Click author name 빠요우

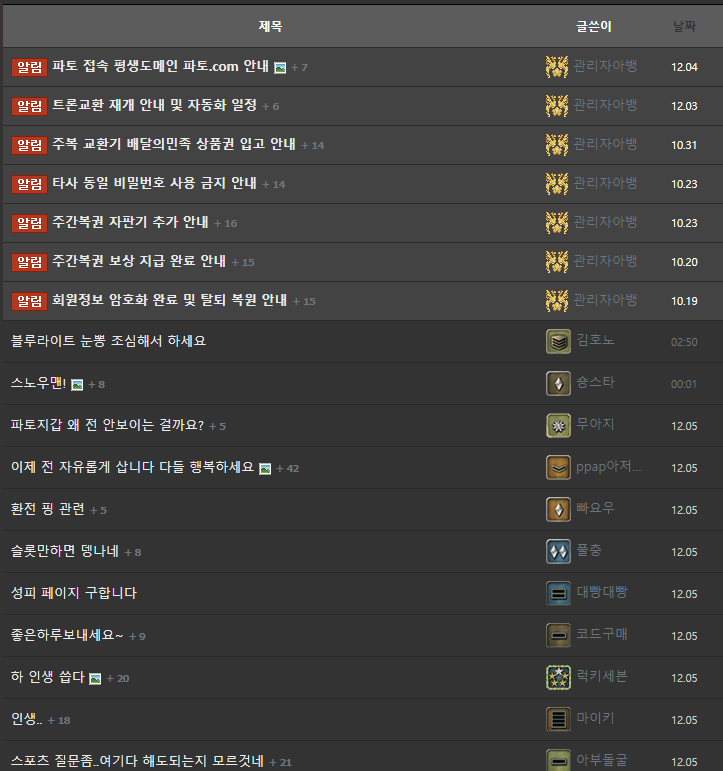click(x=595, y=508)
